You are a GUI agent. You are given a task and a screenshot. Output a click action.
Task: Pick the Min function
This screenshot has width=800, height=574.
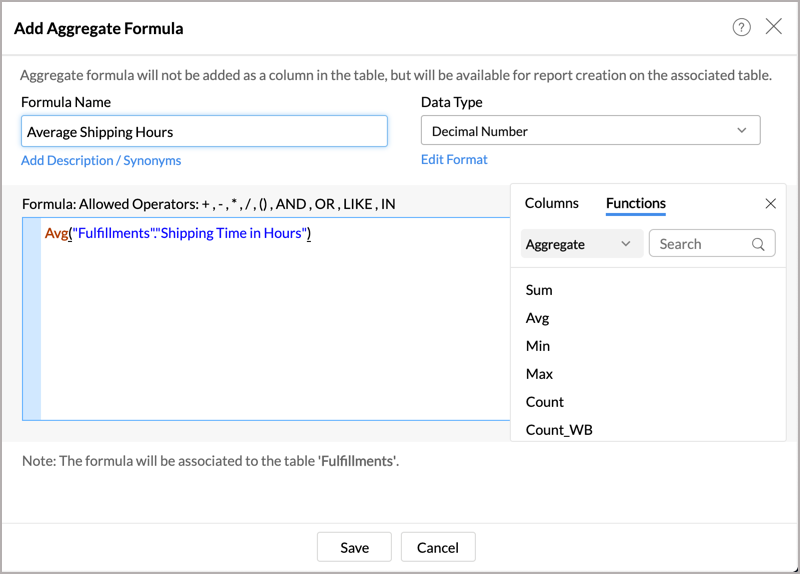538,346
